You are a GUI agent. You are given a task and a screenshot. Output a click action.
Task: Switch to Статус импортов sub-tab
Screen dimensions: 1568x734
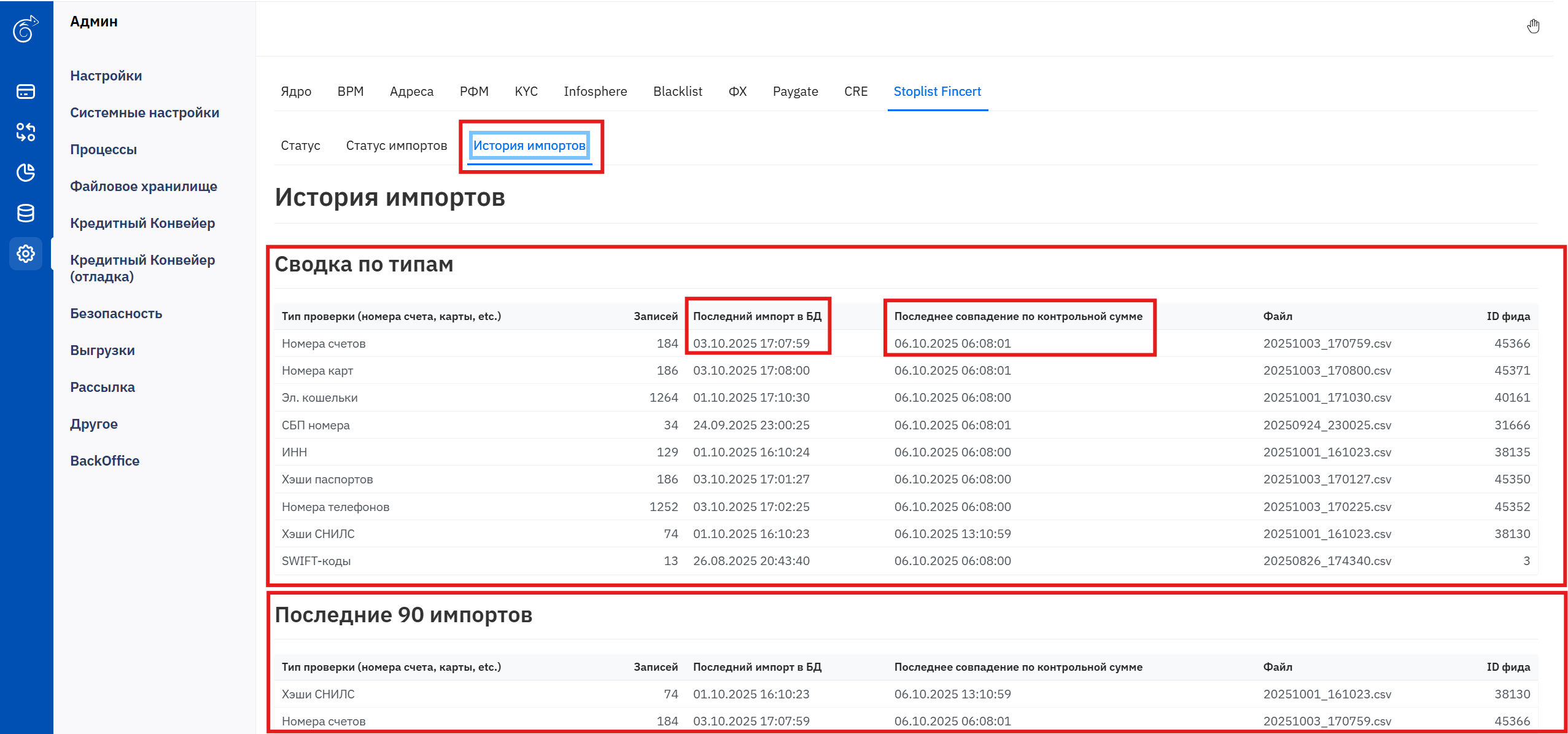click(396, 146)
